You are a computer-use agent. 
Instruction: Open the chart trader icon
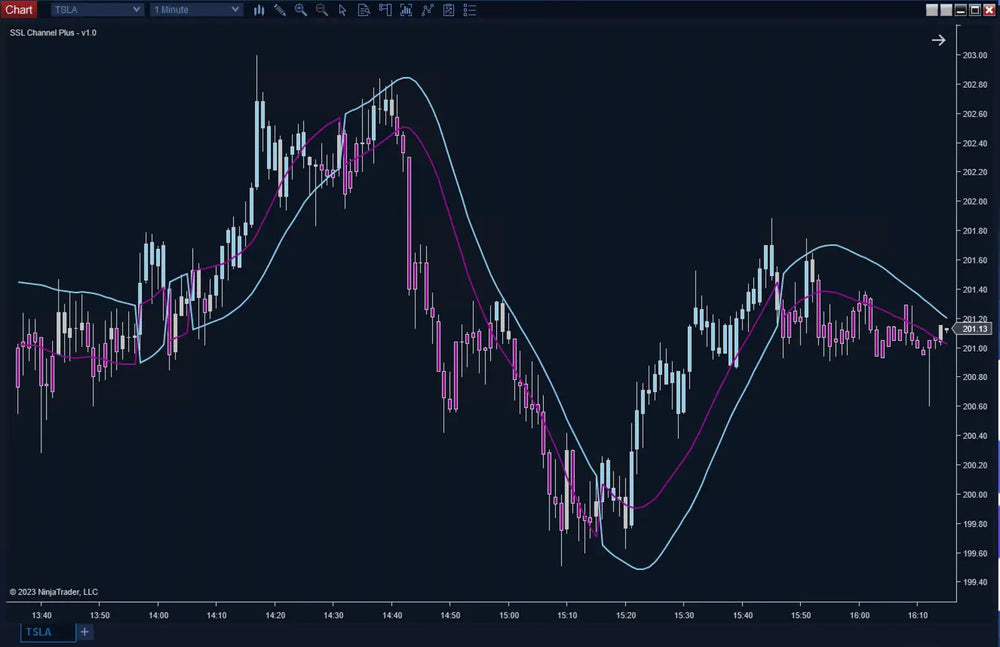point(384,10)
